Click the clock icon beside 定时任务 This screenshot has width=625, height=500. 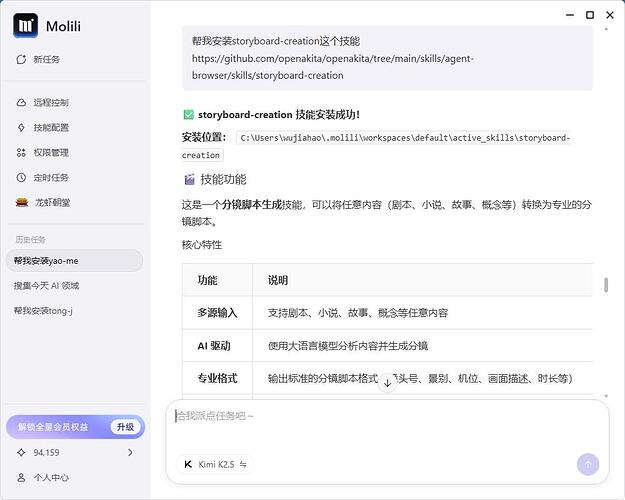point(21,177)
